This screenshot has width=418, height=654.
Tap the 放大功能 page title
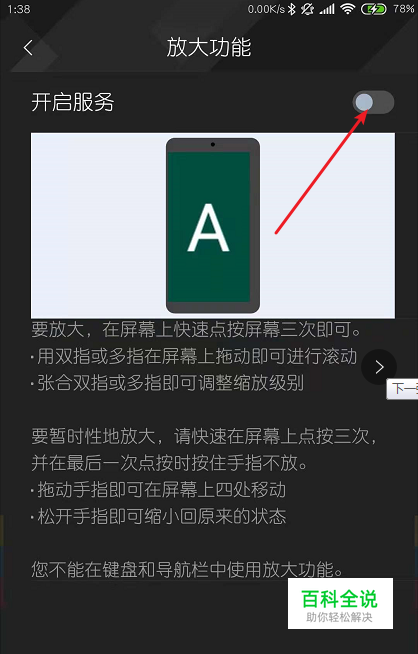point(209,48)
